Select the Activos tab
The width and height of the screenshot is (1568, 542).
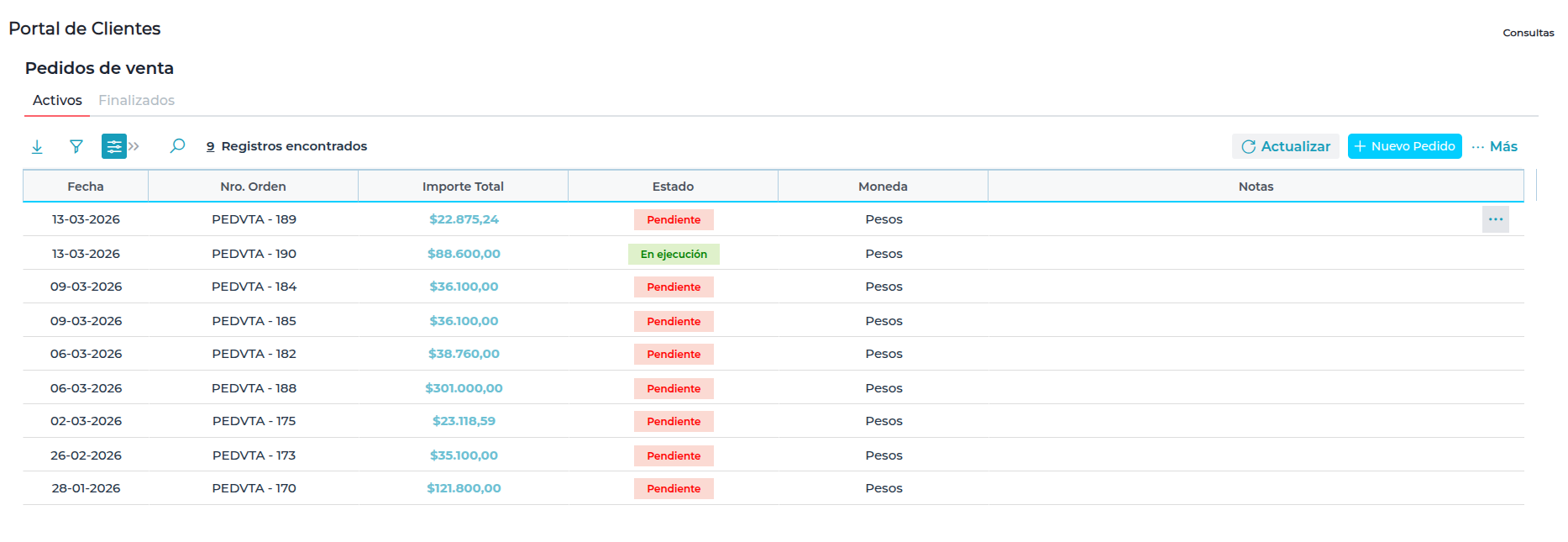pos(57,100)
